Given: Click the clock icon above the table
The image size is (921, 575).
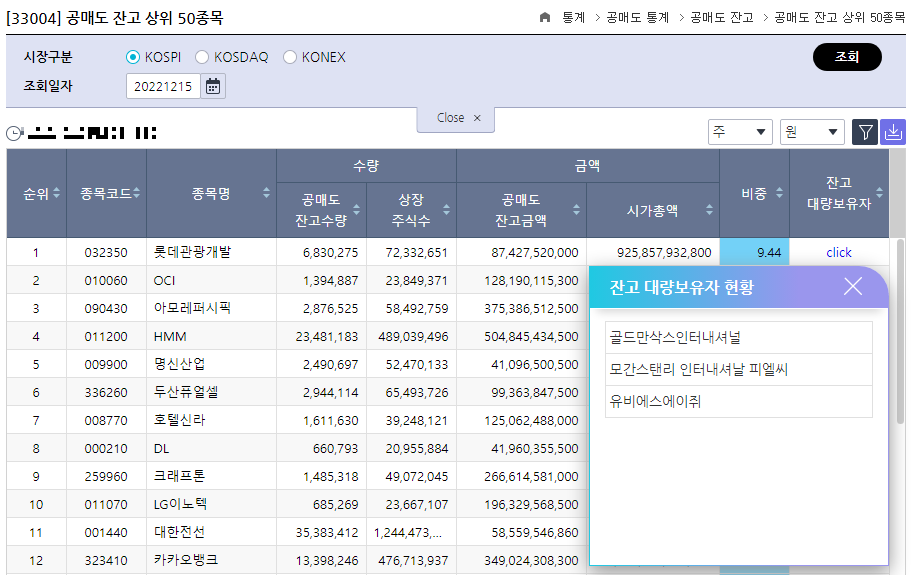Looking at the screenshot, I should click(x=14, y=133).
